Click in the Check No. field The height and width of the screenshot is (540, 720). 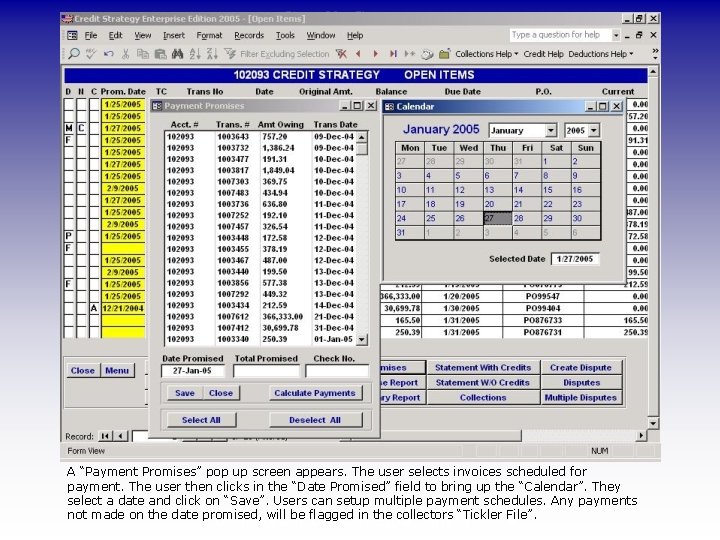337,371
